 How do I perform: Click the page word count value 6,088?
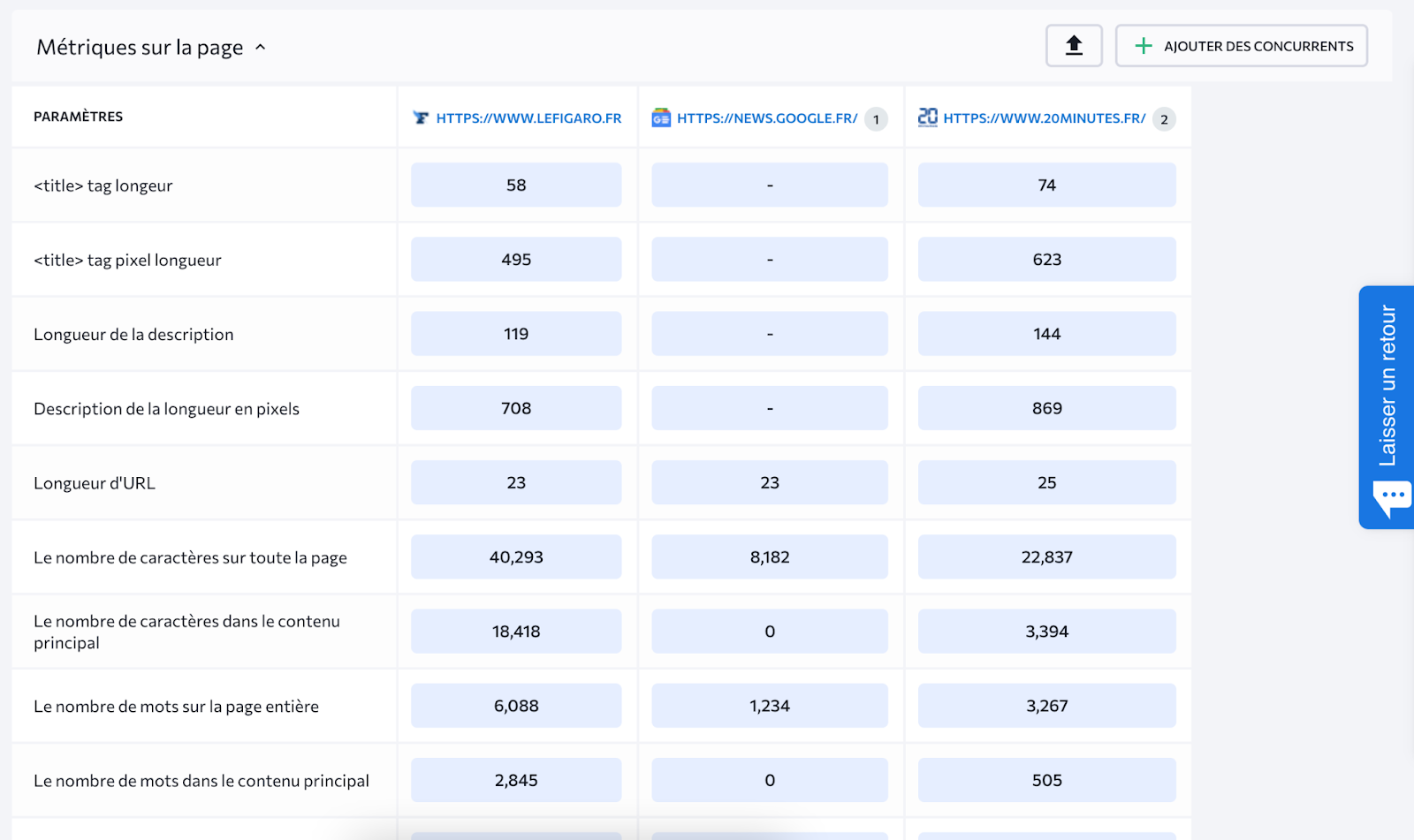[516, 706]
